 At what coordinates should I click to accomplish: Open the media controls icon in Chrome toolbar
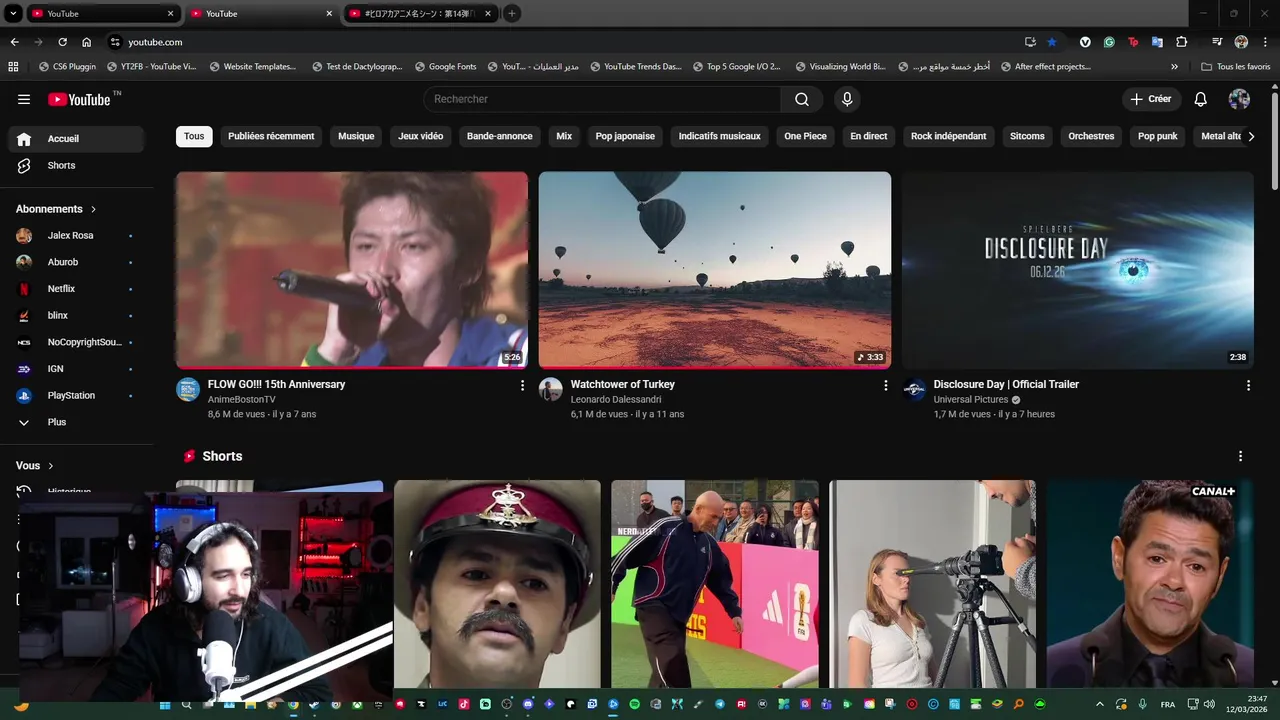tap(1217, 42)
